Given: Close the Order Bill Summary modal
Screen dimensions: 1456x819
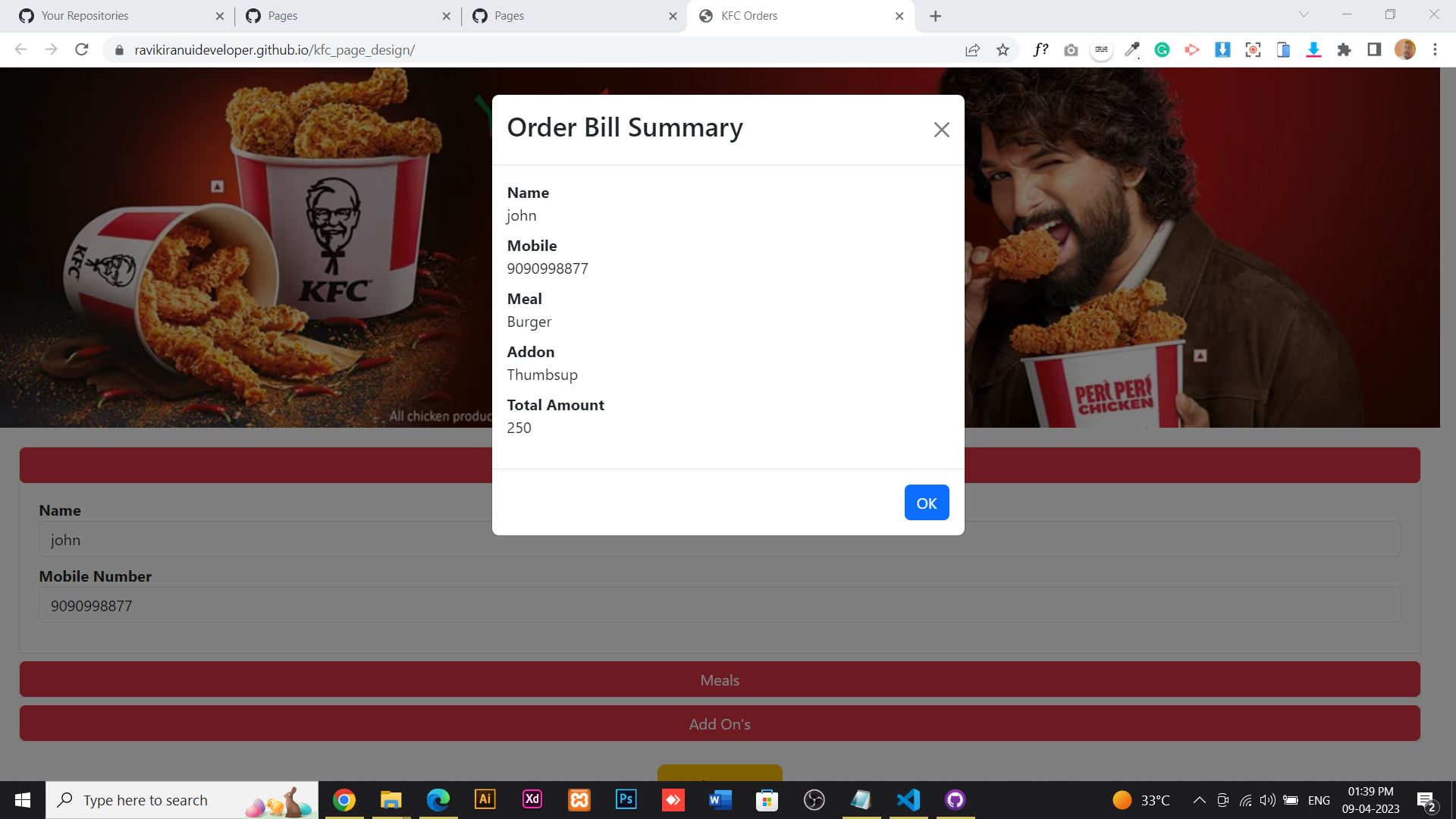Looking at the screenshot, I should [x=941, y=130].
